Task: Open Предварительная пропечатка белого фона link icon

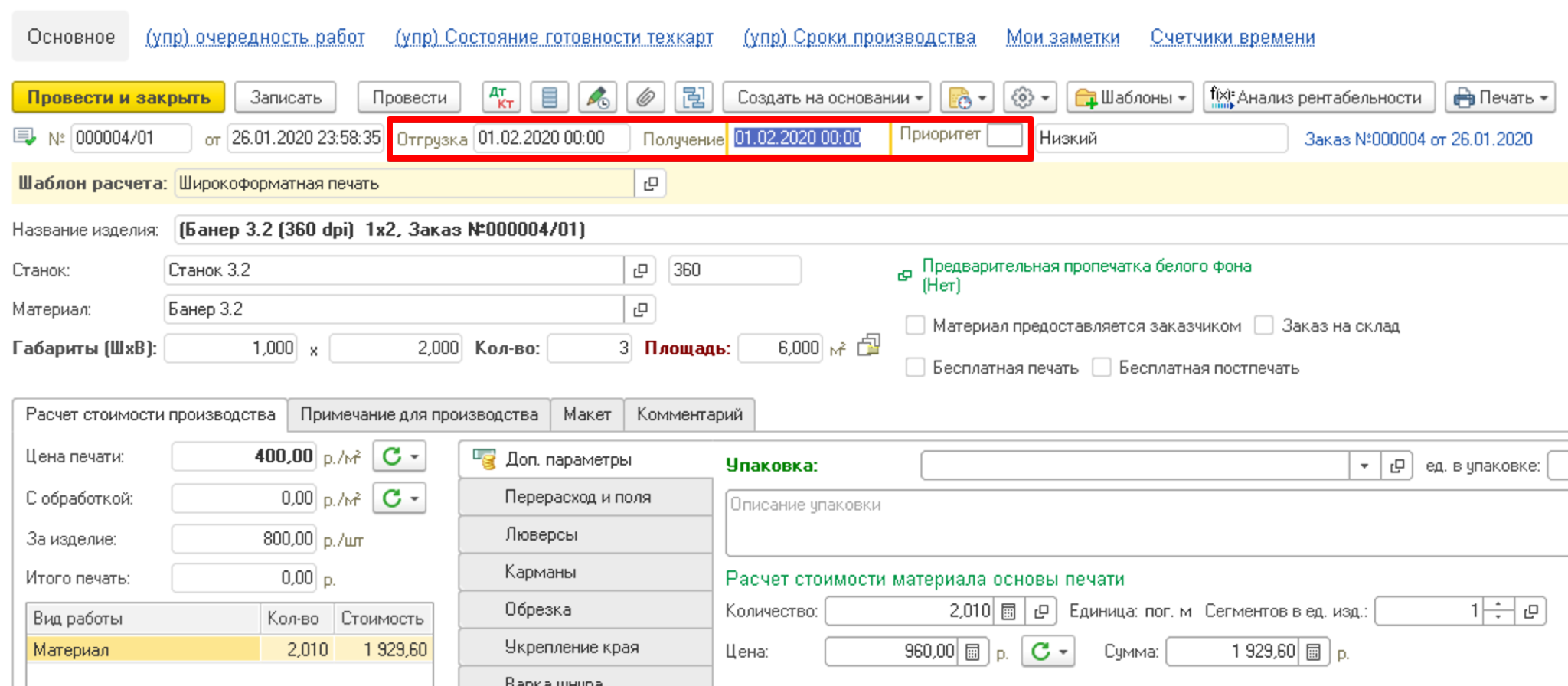Action: [905, 275]
